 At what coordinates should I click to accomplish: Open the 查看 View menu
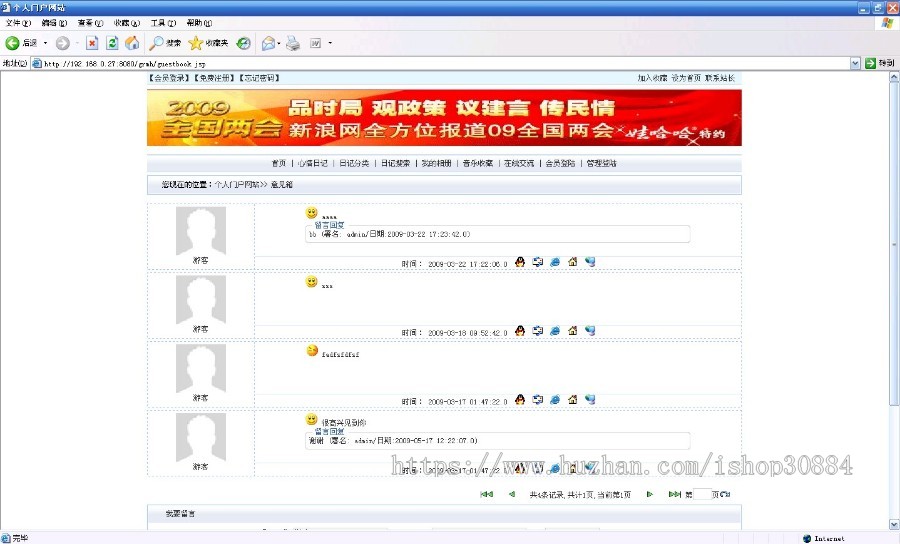coord(90,23)
